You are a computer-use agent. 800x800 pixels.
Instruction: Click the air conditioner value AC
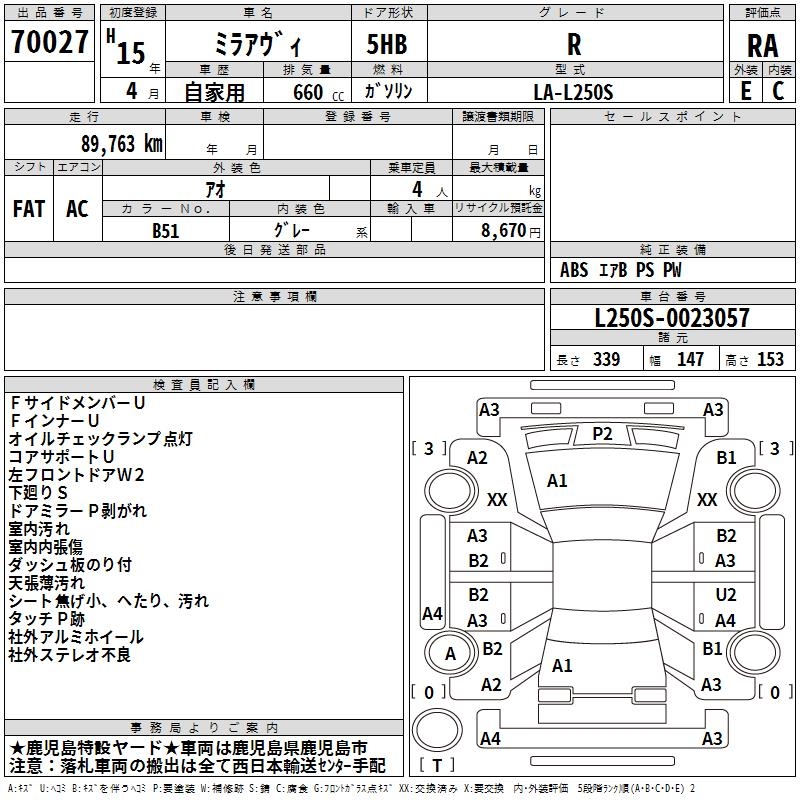77,209
